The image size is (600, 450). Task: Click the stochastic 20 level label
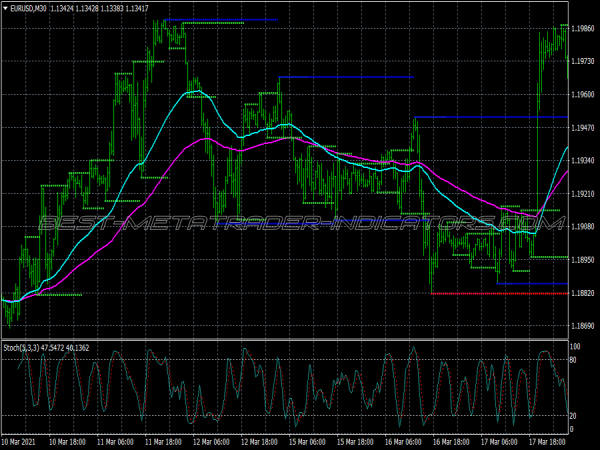pyautogui.click(x=573, y=416)
